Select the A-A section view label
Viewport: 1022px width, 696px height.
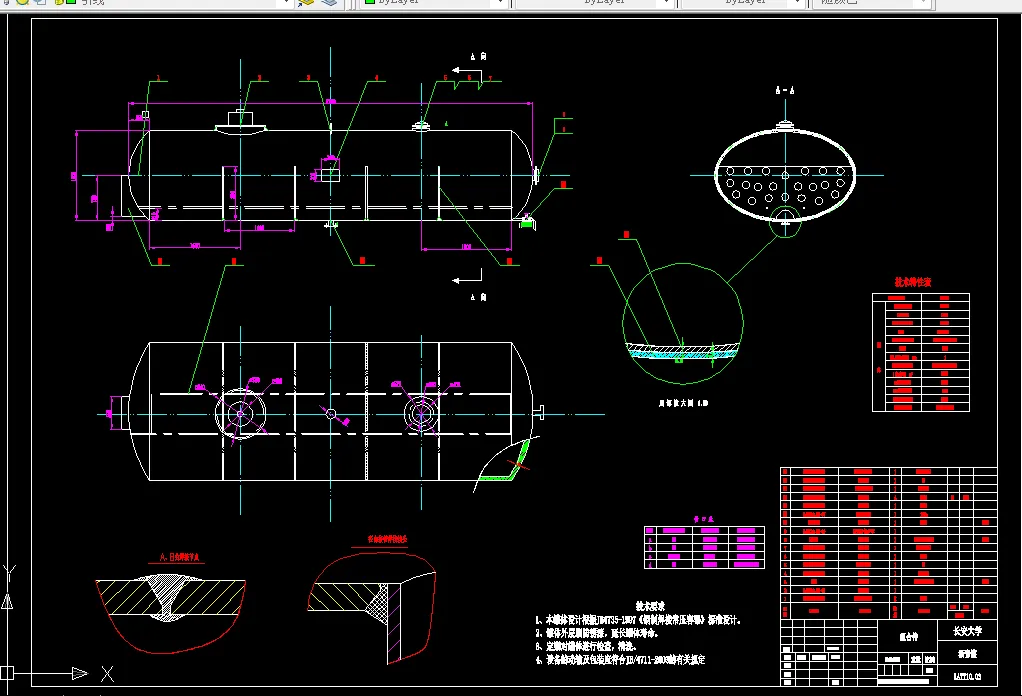coord(785,91)
